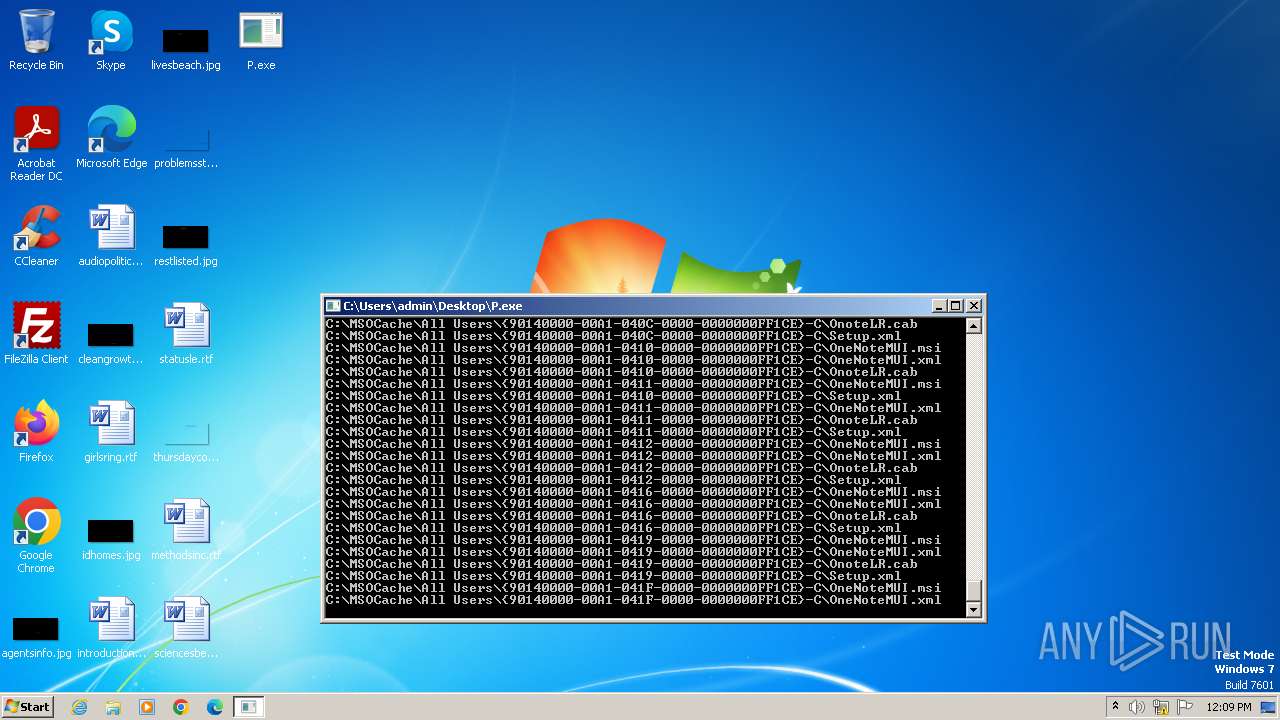Close the P.exe console window
The image size is (1280, 720).
[974, 306]
